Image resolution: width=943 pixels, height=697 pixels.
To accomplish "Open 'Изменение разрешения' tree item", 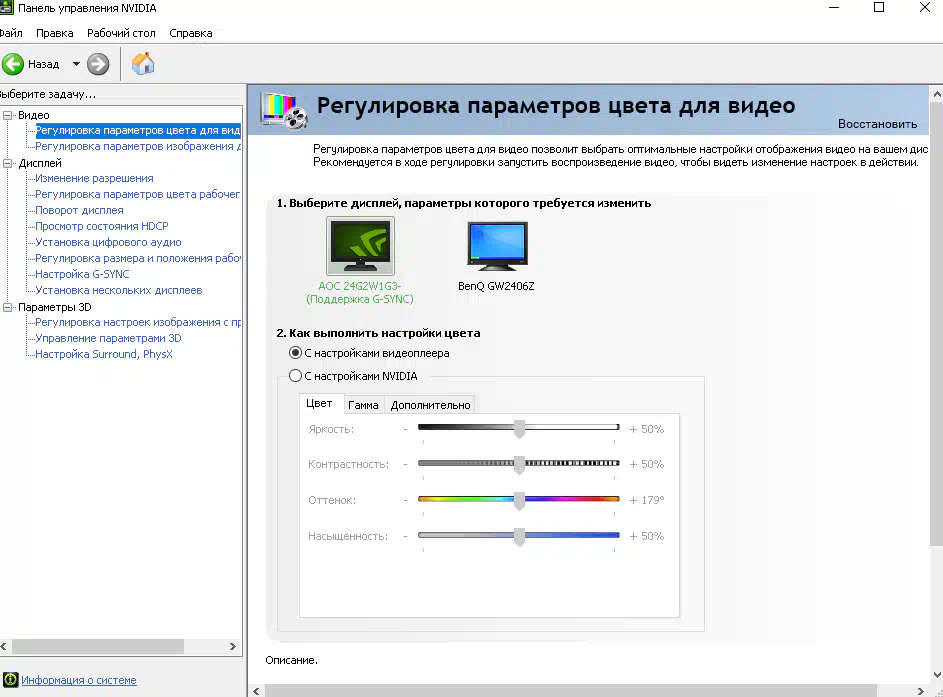I will [x=94, y=178].
